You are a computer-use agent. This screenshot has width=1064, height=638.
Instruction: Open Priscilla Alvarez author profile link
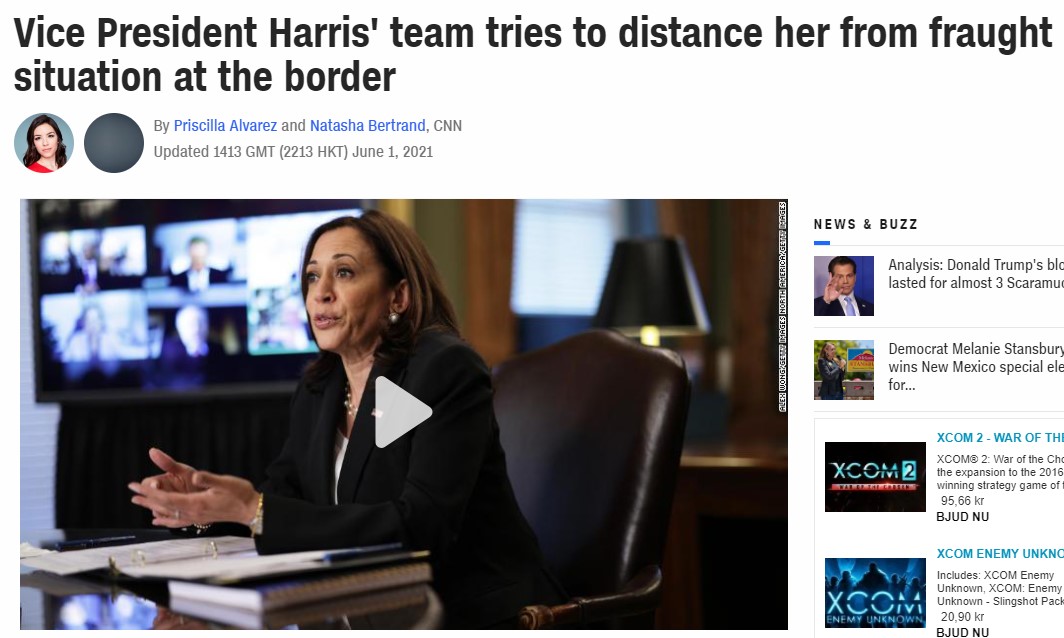tap(225, 126)
